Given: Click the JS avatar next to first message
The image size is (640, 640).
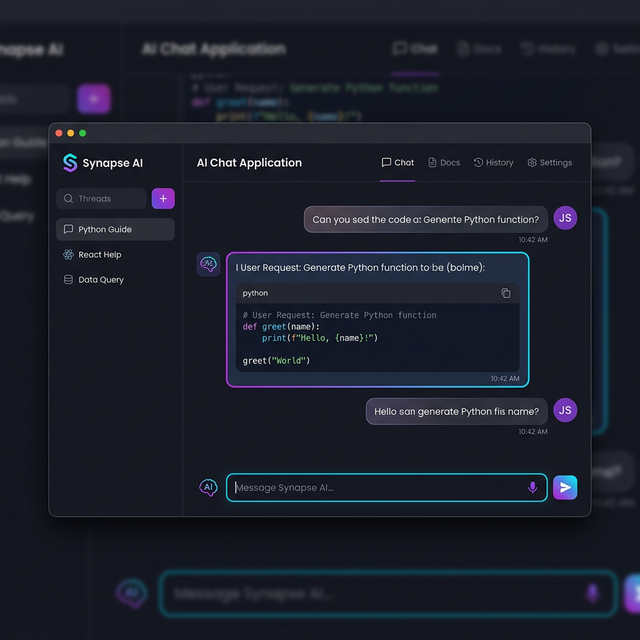Looking at the screenshot, I should click(565, 218).
